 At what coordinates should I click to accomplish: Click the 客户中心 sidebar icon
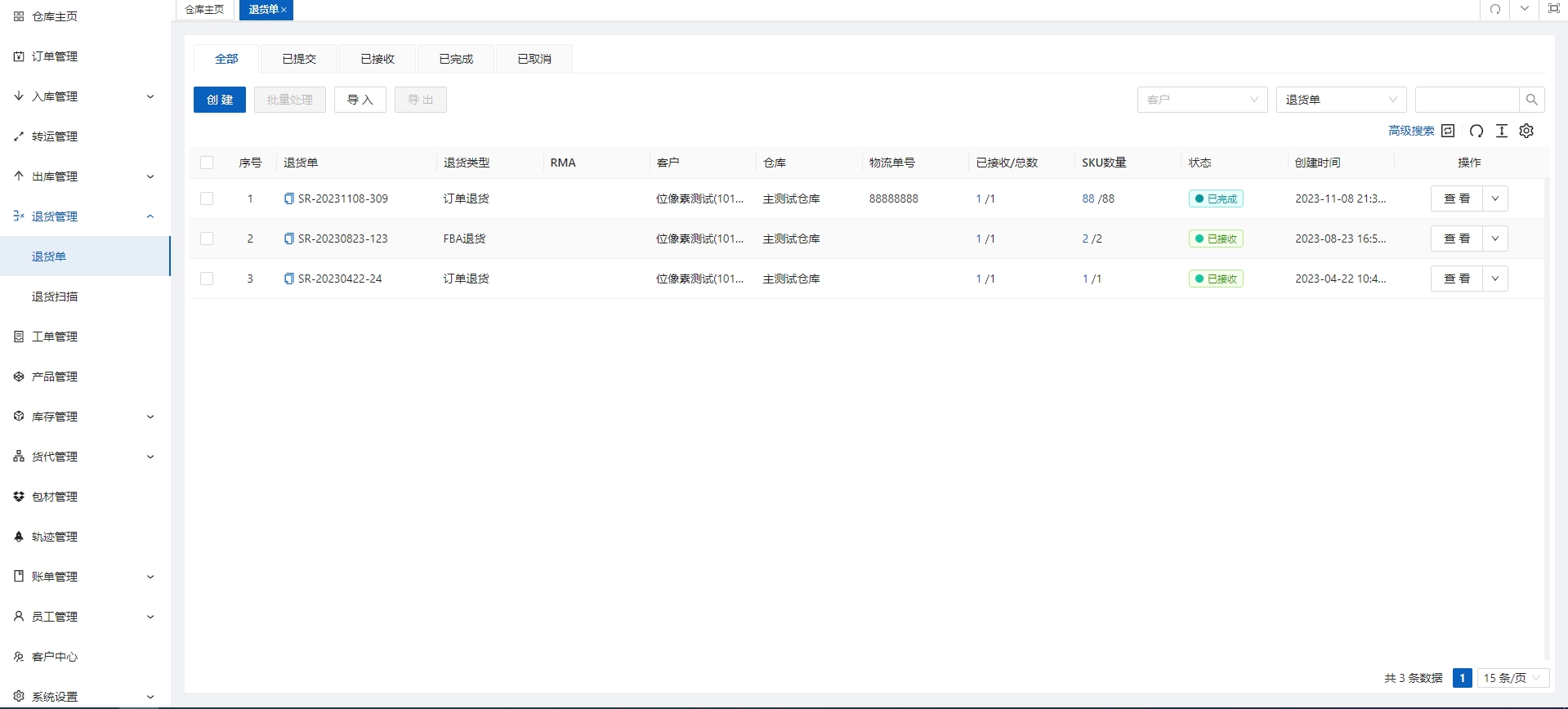19,657
